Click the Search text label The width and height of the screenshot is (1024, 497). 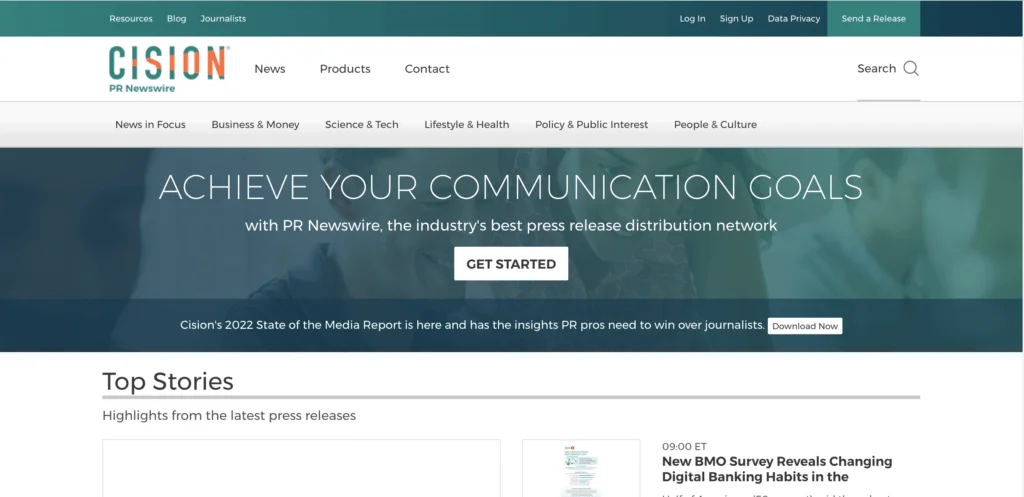[876, 69]
